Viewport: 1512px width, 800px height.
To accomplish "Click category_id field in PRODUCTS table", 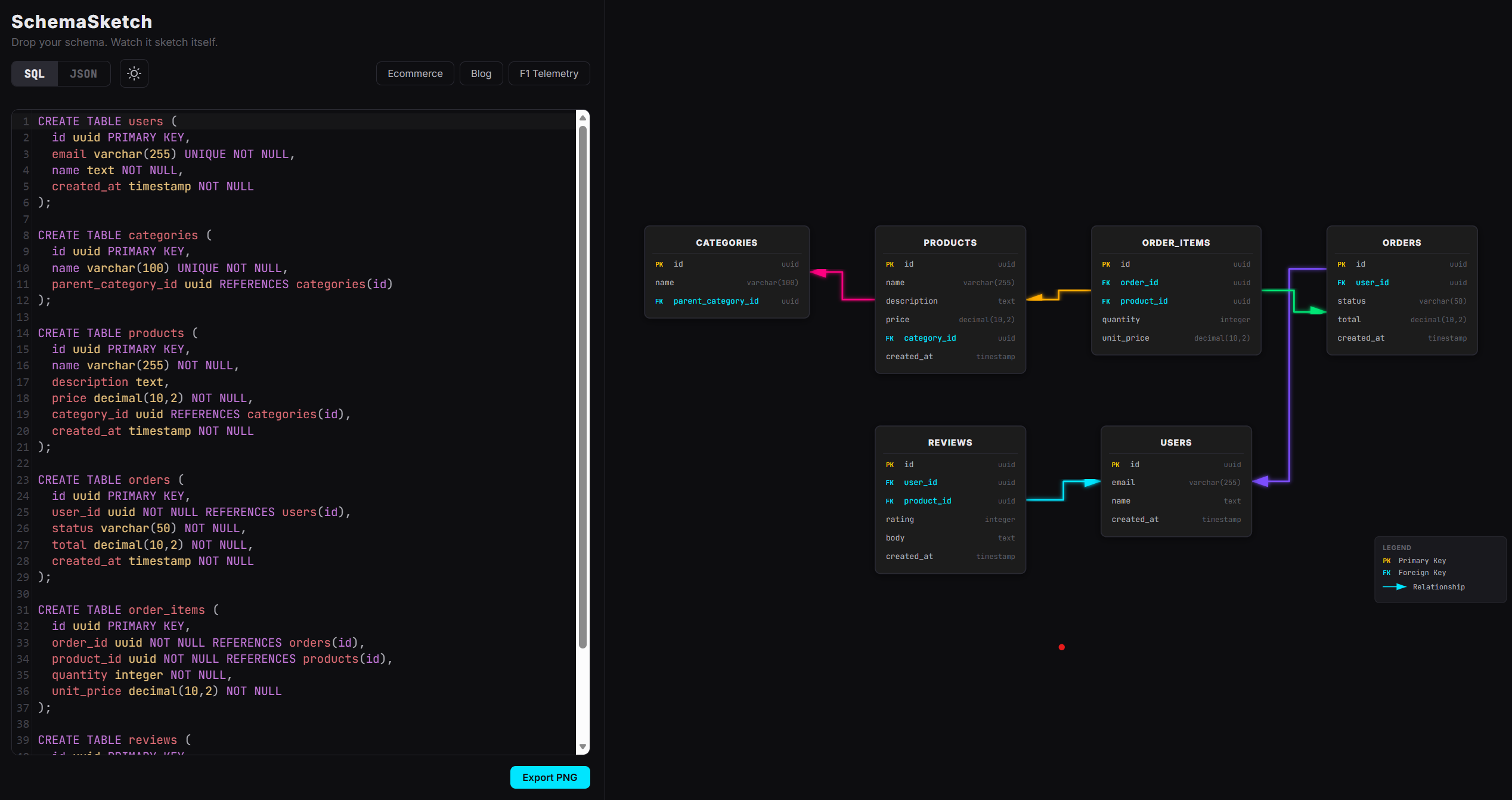I will (950, 338).
